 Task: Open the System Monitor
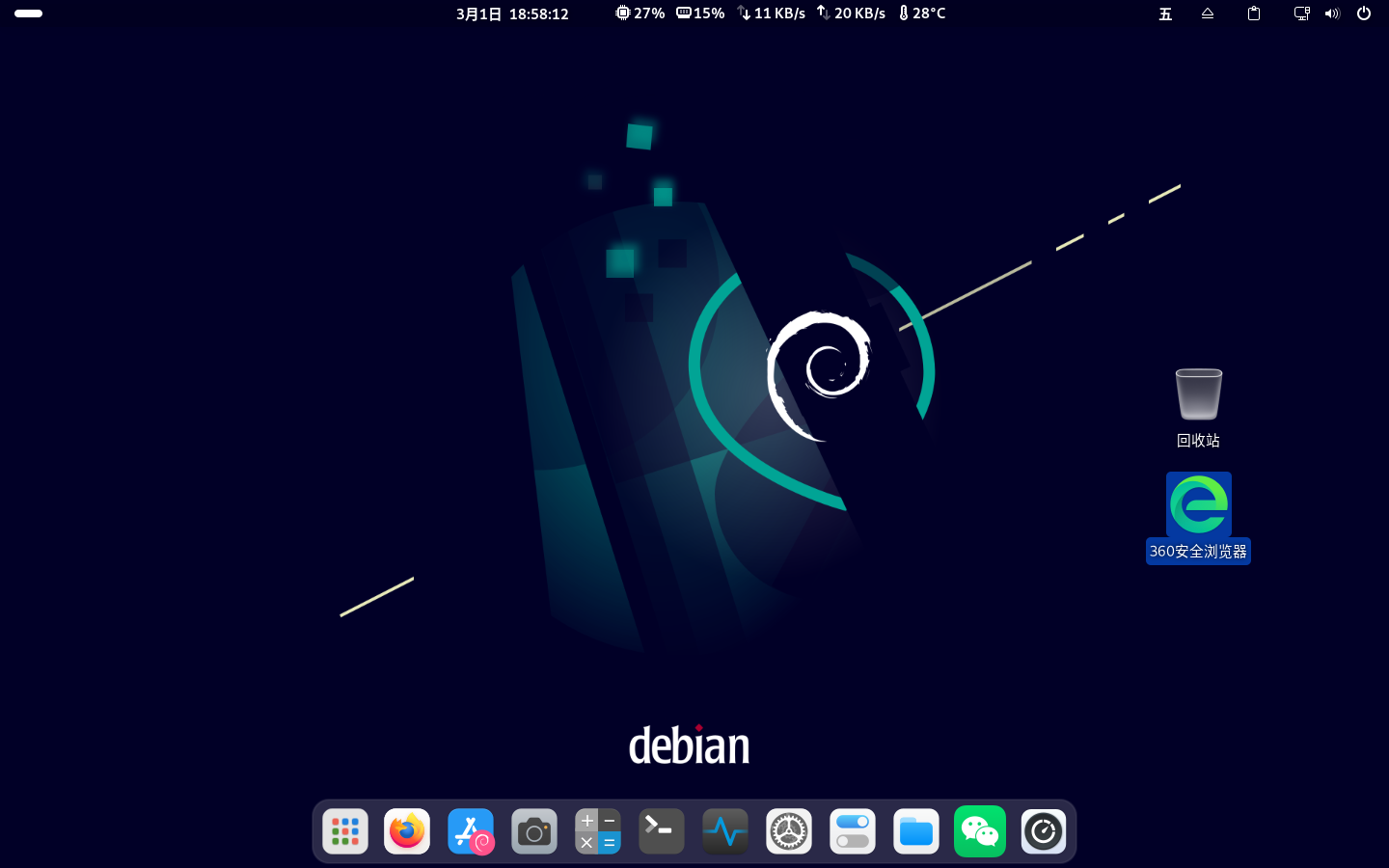724,830
